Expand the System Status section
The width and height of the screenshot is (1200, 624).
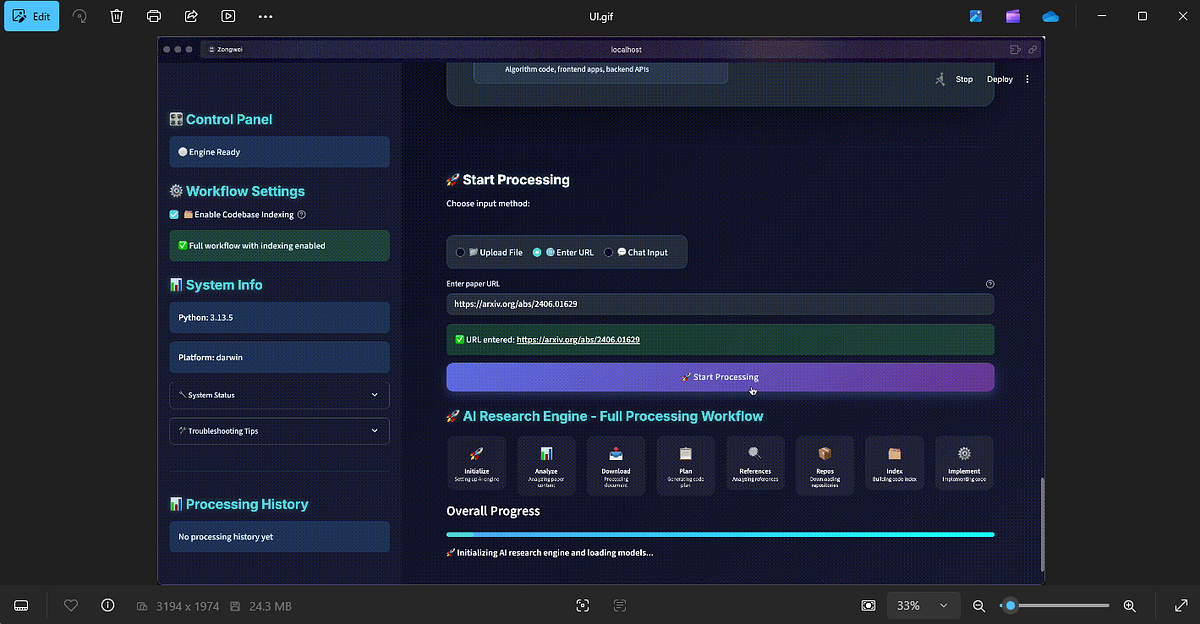coord(279,394)
